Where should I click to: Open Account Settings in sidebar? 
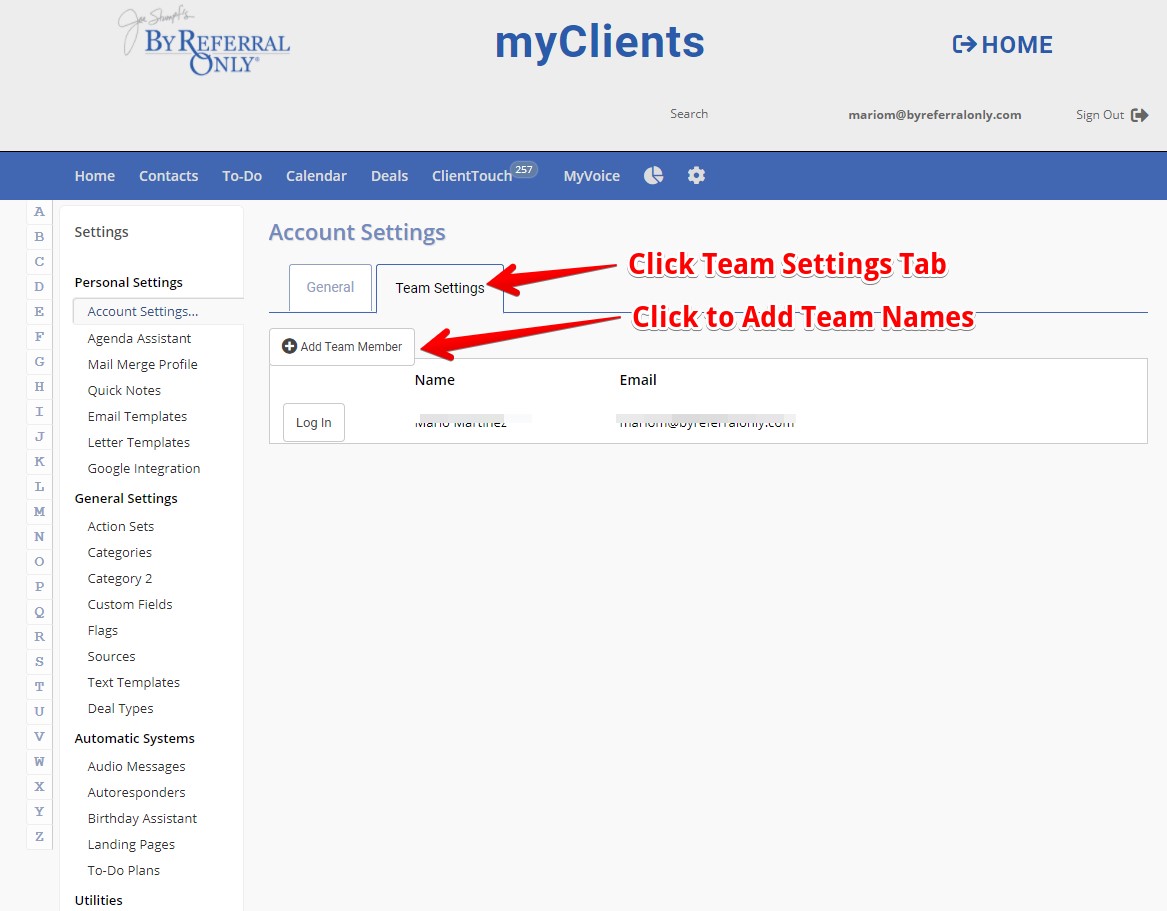tap(143, 312)
